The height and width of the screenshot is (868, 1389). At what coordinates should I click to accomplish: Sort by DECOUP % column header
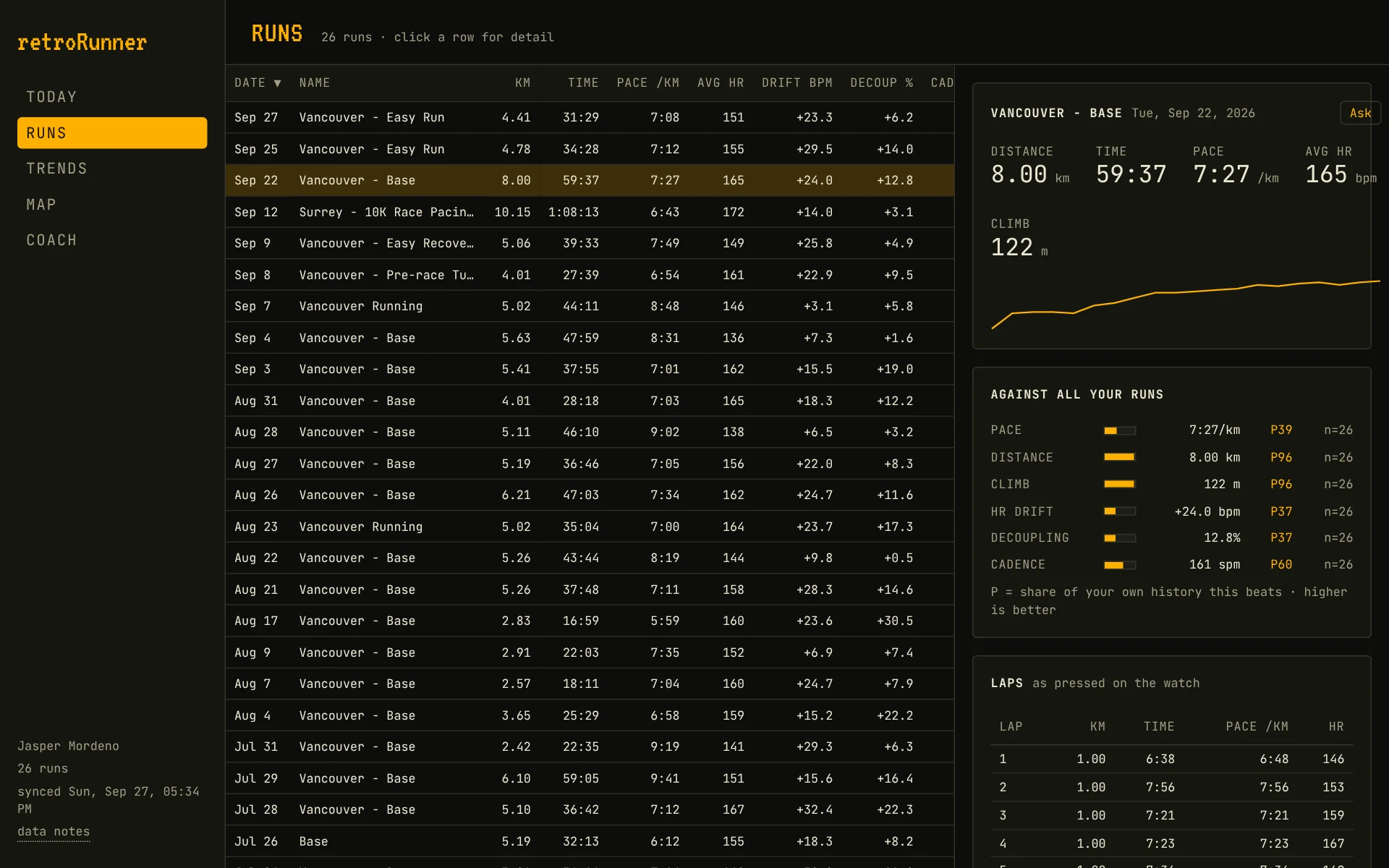point(881,83)
